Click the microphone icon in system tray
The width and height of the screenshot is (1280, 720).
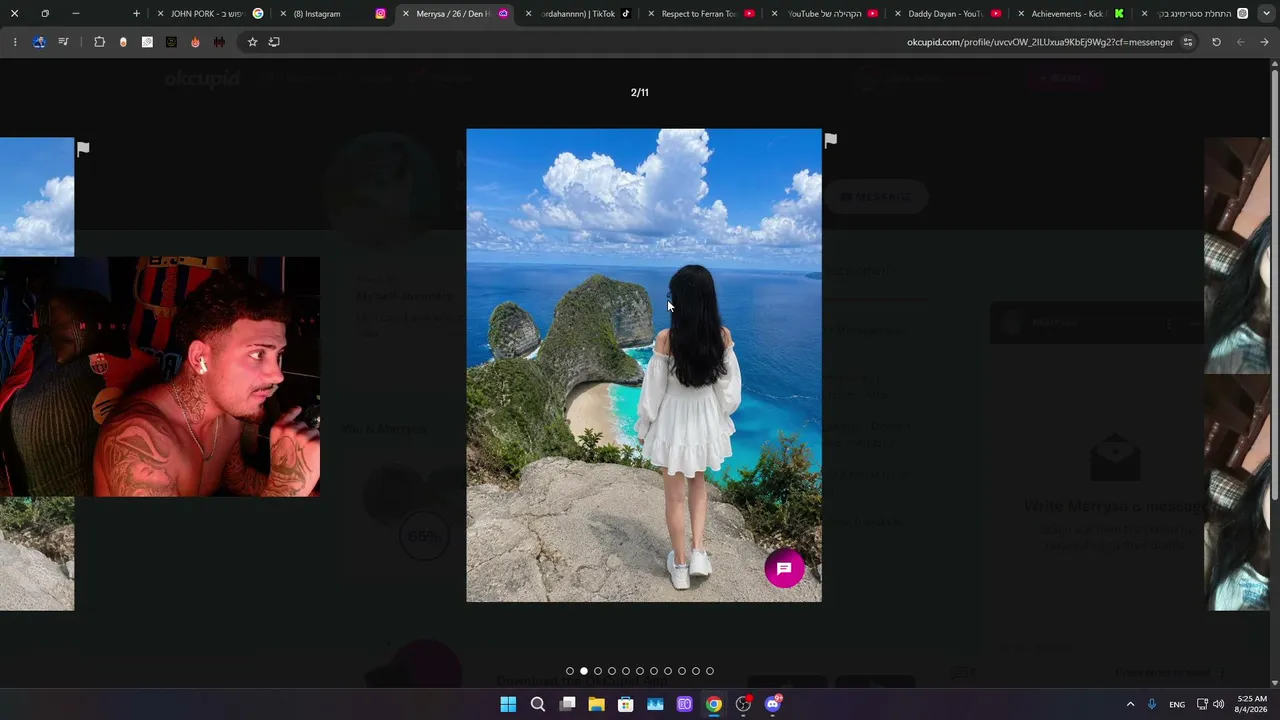[x=1152, y=704]
